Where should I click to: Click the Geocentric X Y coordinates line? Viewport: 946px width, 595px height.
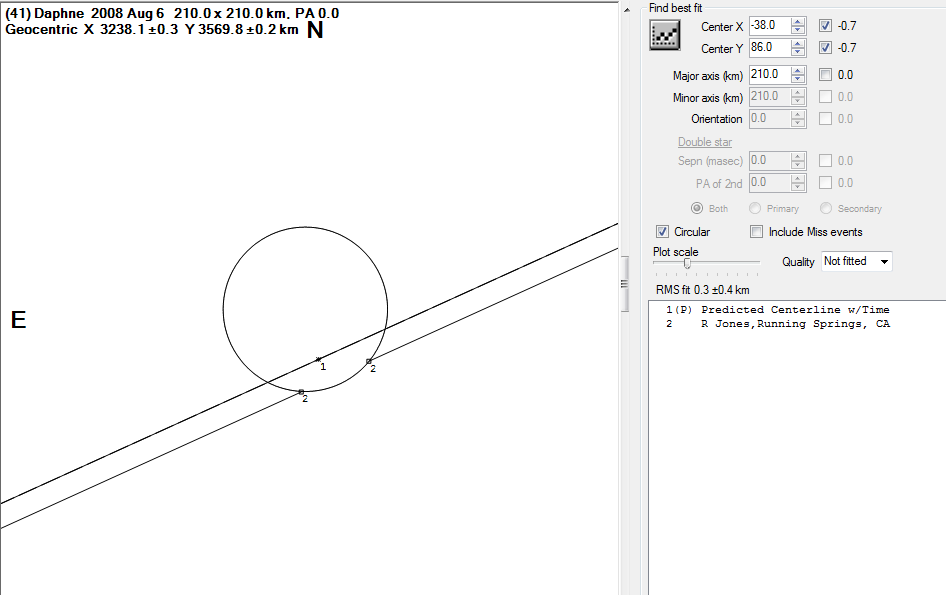pyautogui.click(x=151, y=30)
